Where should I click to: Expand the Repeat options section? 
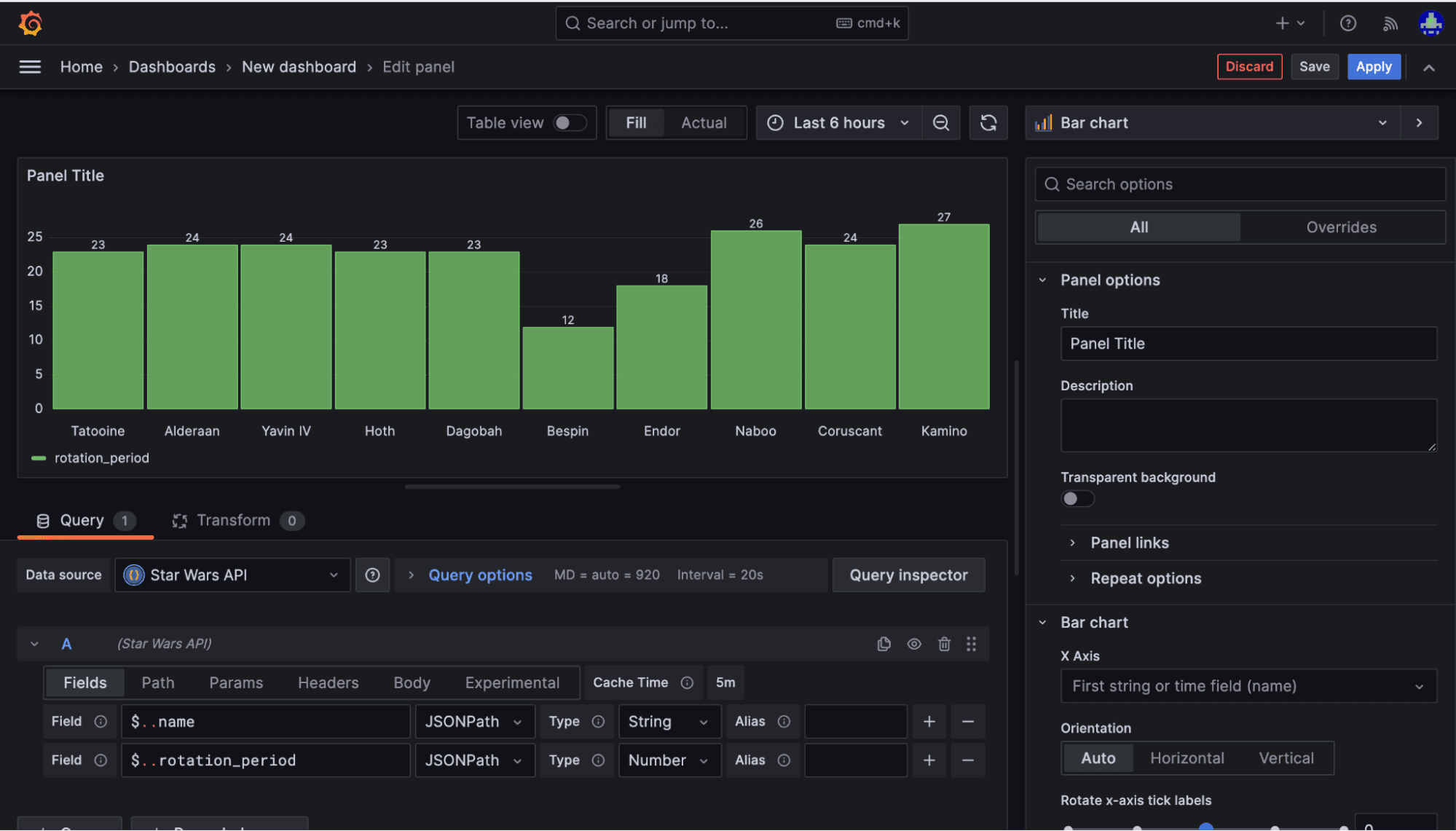(x=1145, y=578)
